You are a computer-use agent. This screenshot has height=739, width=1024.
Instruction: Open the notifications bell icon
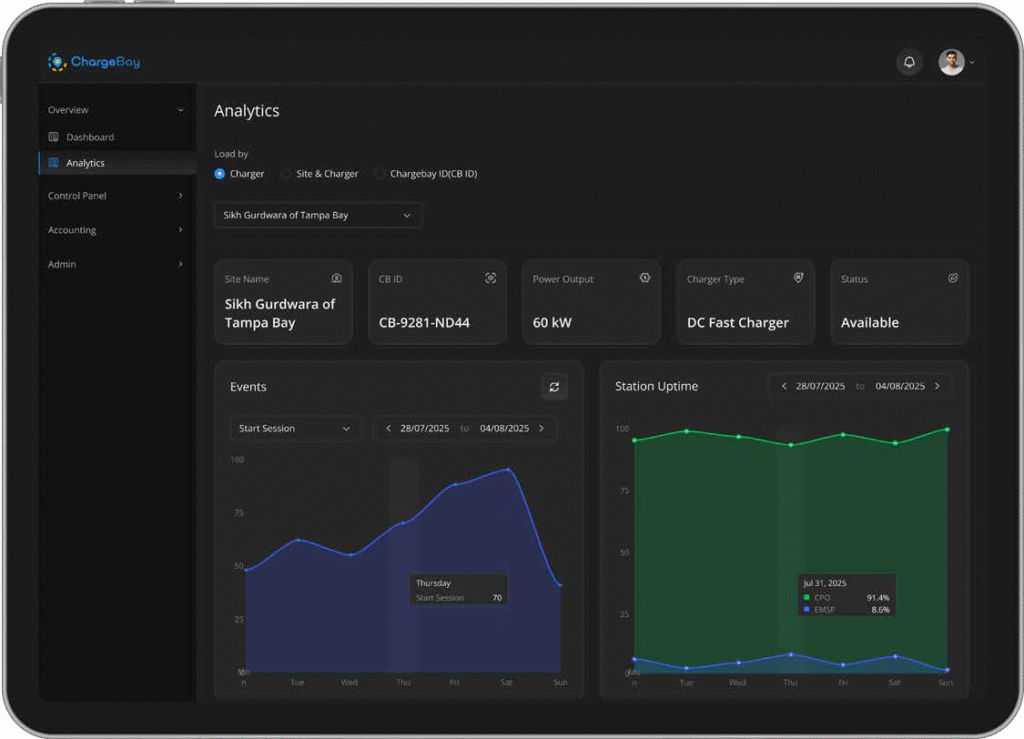click(x=909, y=62)
